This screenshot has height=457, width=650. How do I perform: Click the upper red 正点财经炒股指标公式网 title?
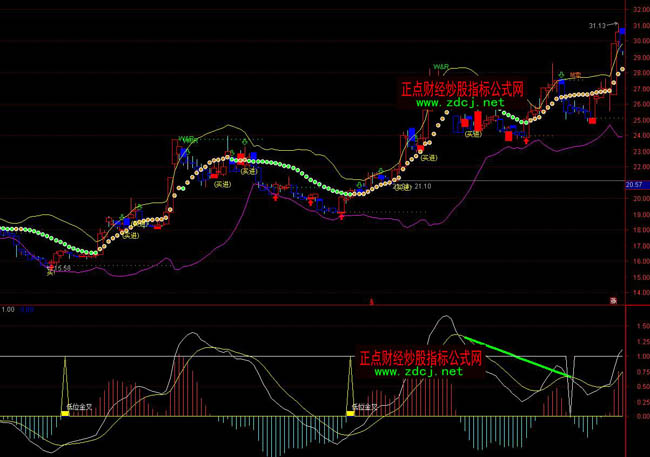click(462, 88)
